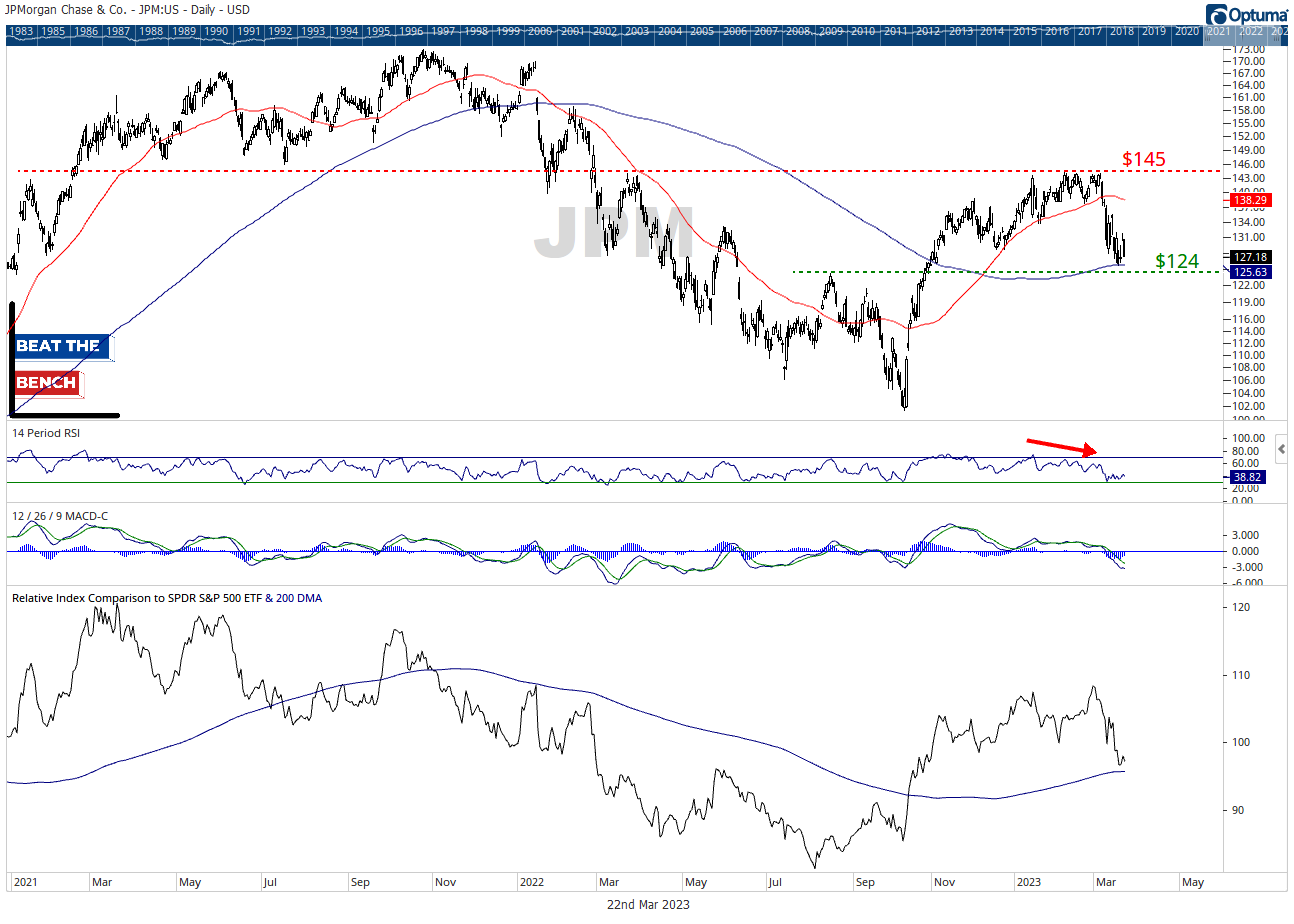Jump to year 2008 in timeline bar
Screen dimensions: 1294x924
click(x=799, y=31)
